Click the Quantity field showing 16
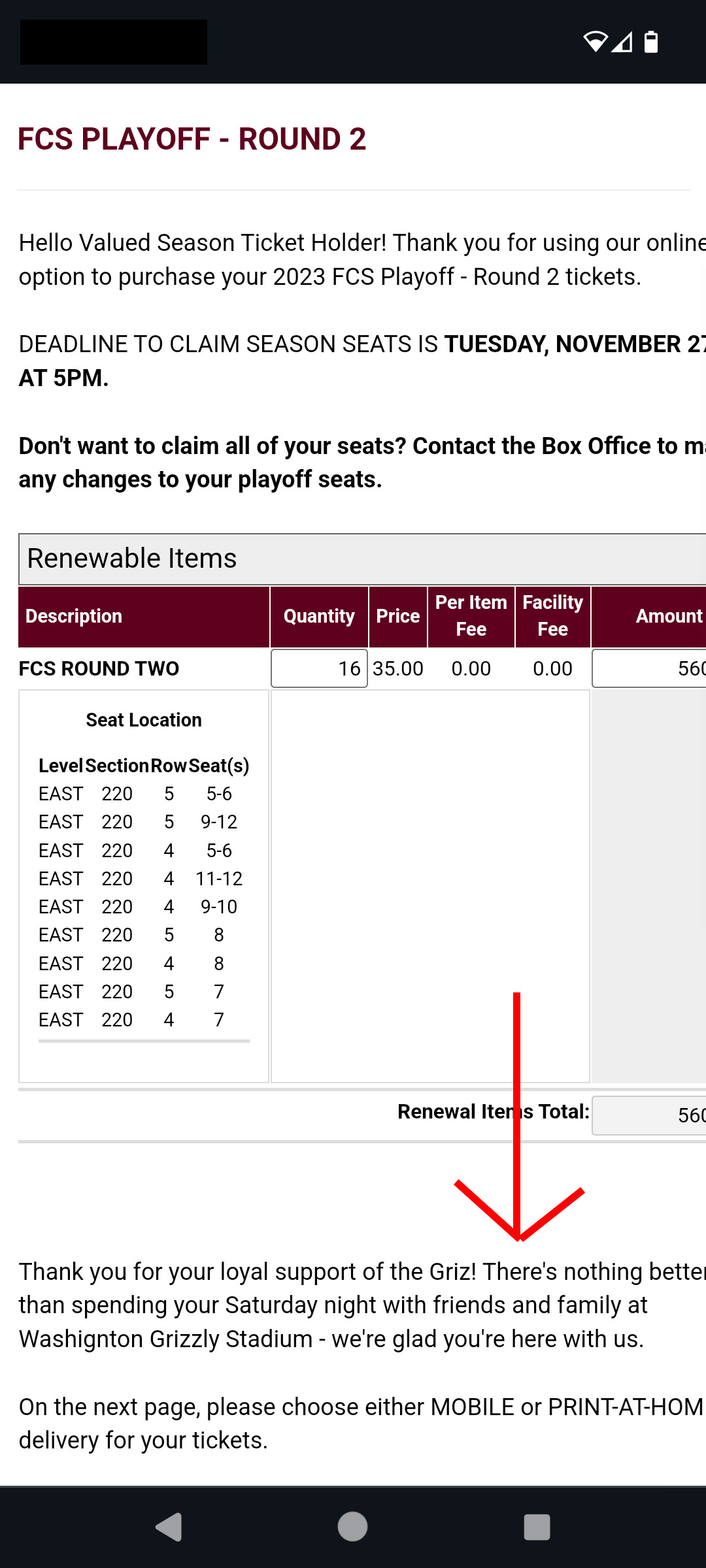This screenshot has width=706, height=1568. (319, 668)
